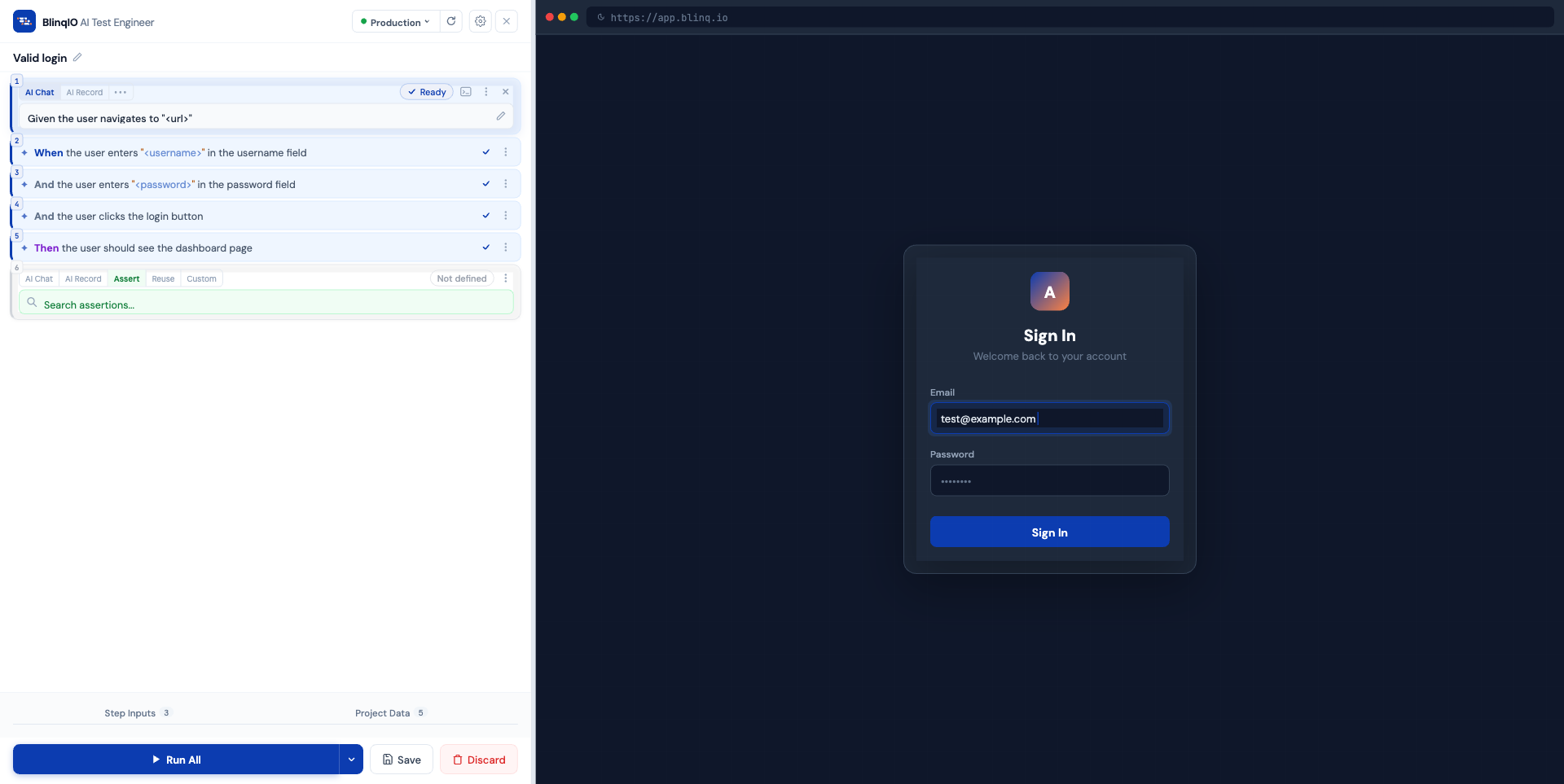The image size is (1564, 784).
Task: Expand the ellipsis menu beside AI Record tab
Action: click(120, 92)
